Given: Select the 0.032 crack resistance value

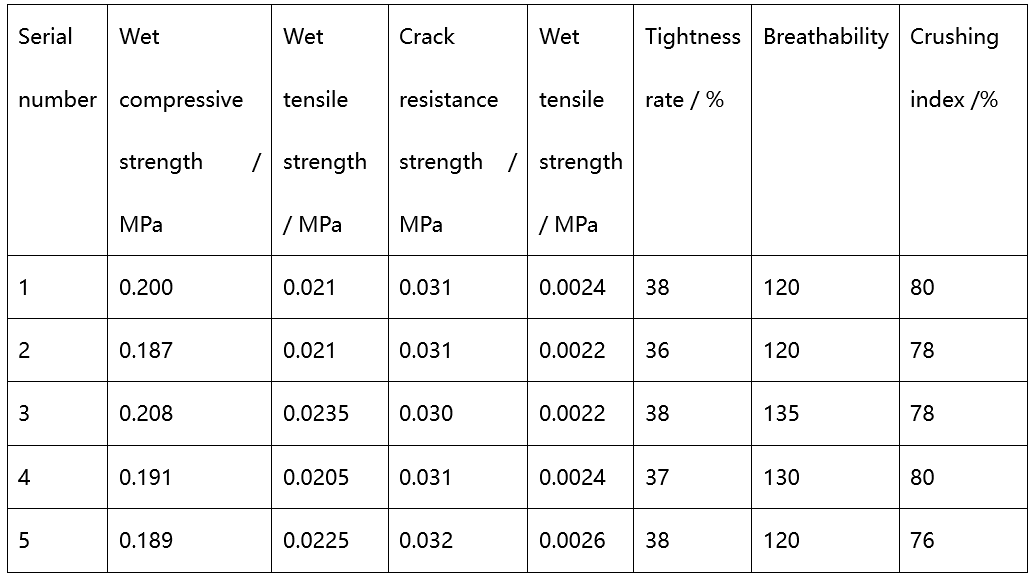Looking at the screenshot, I should pos(426,541).
